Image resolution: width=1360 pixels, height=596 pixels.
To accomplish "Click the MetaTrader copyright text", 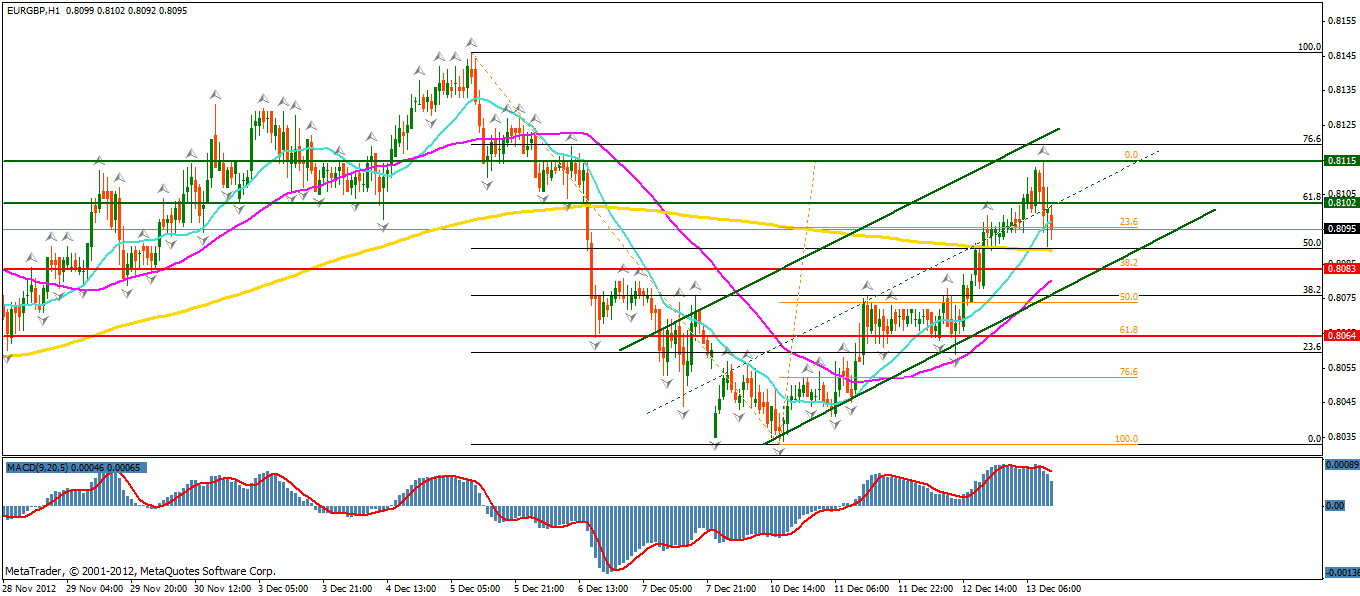I will [140, 571].
